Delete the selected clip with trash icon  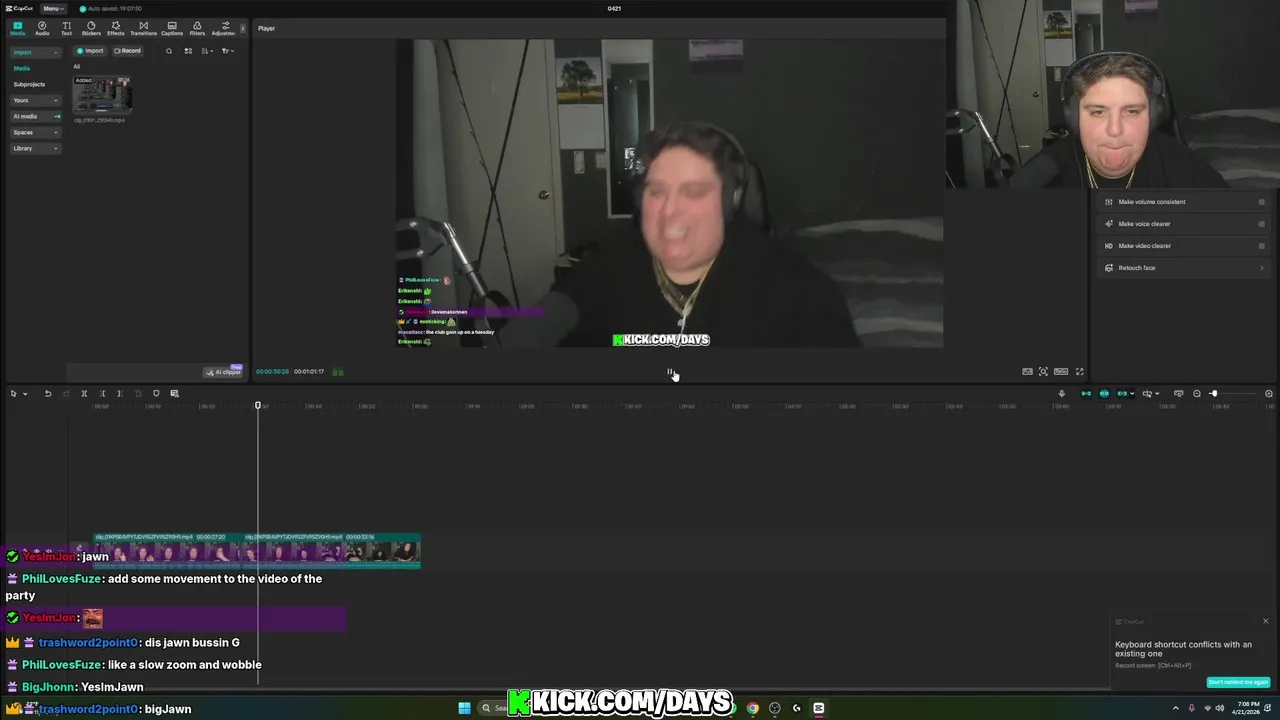[x=138, y=394]
